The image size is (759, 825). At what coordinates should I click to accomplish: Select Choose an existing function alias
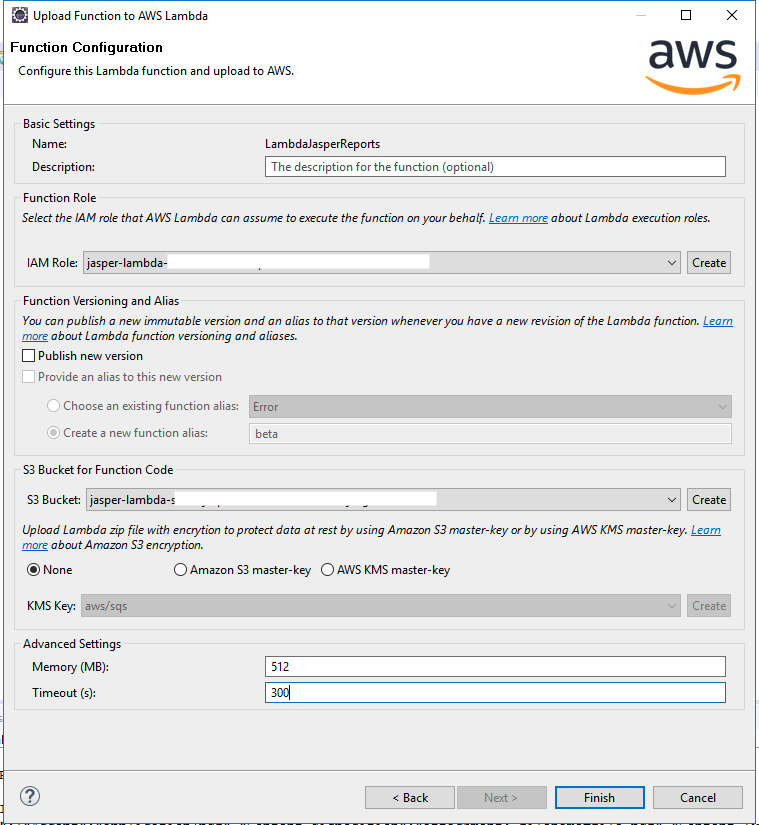click(x=53, y=406)
